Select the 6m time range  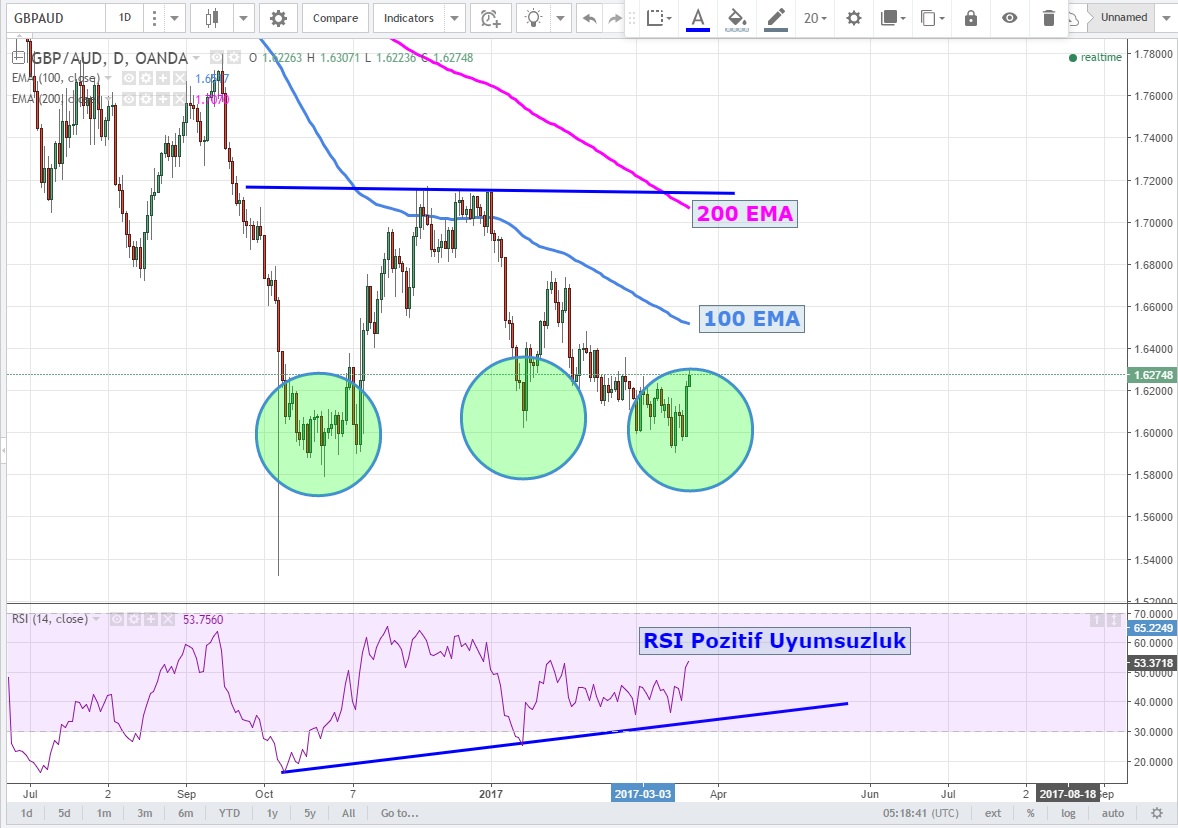point(186,813)
